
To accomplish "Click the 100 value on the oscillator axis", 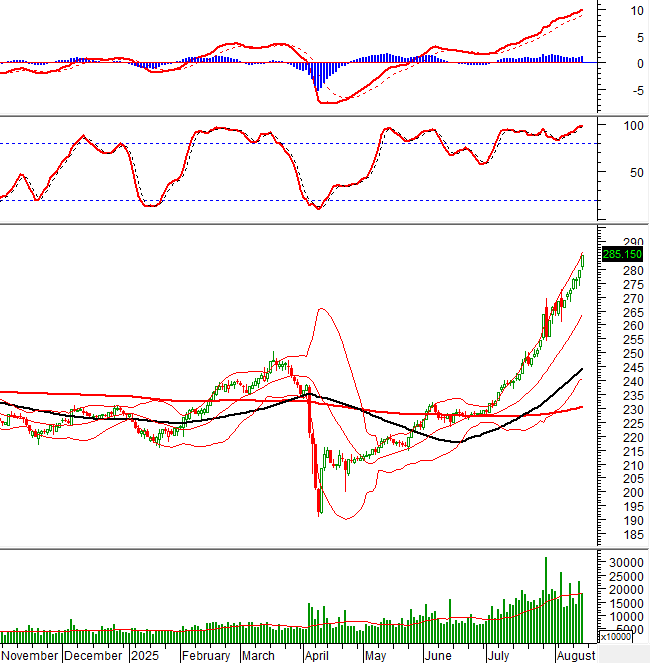I will click(633, 126).
